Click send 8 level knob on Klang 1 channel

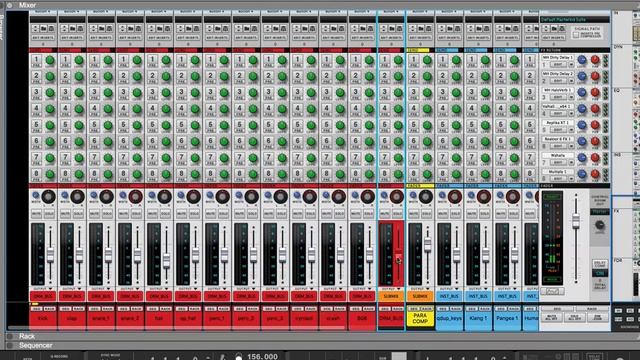(x=485, y=175)
